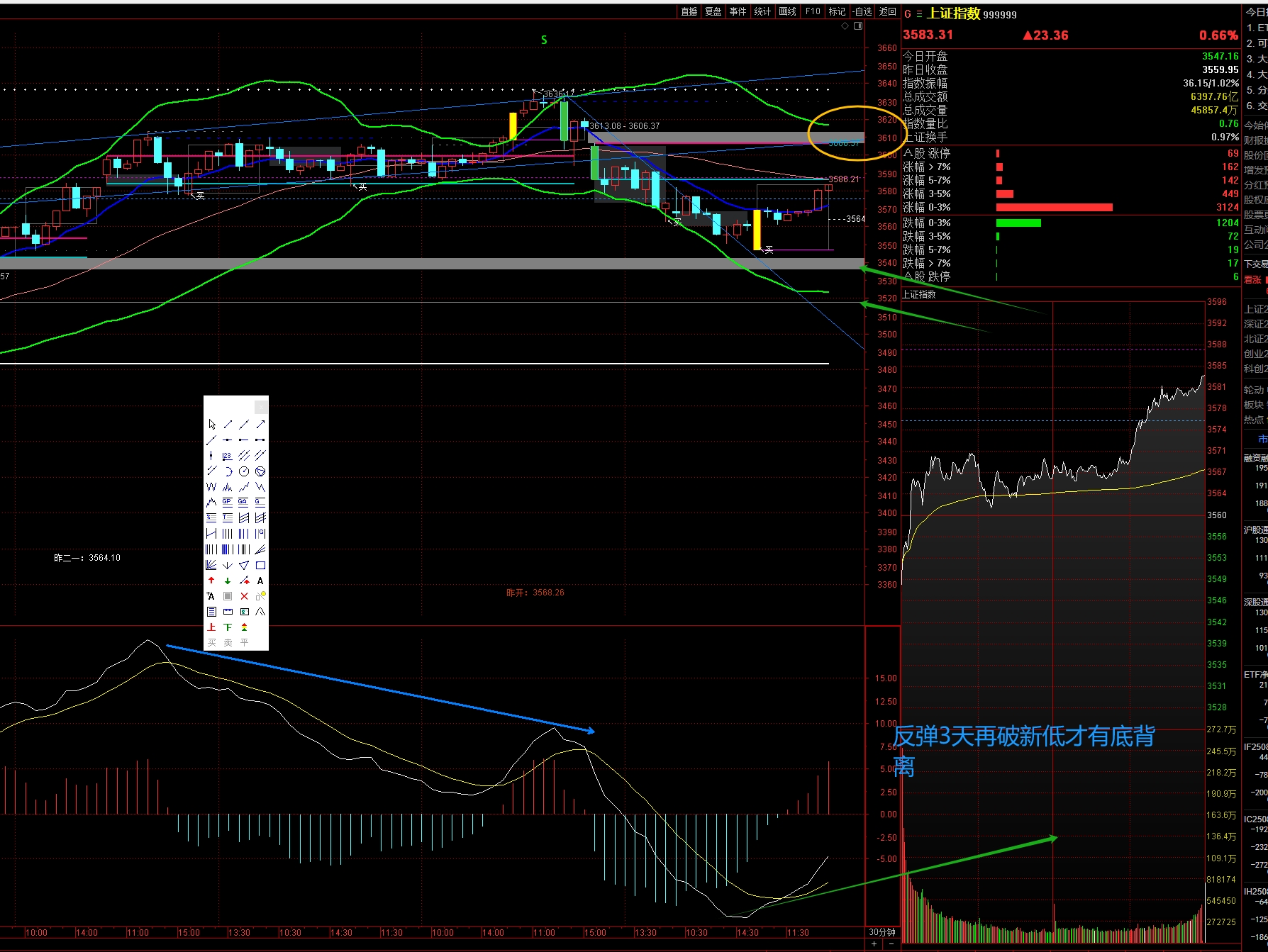Select the text 'A' annotation tool

260,581
